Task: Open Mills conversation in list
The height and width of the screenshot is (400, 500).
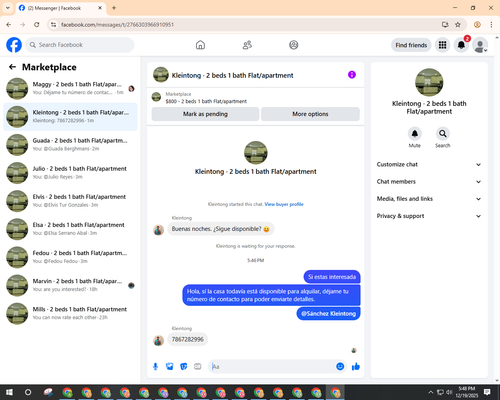Action: 70,313
